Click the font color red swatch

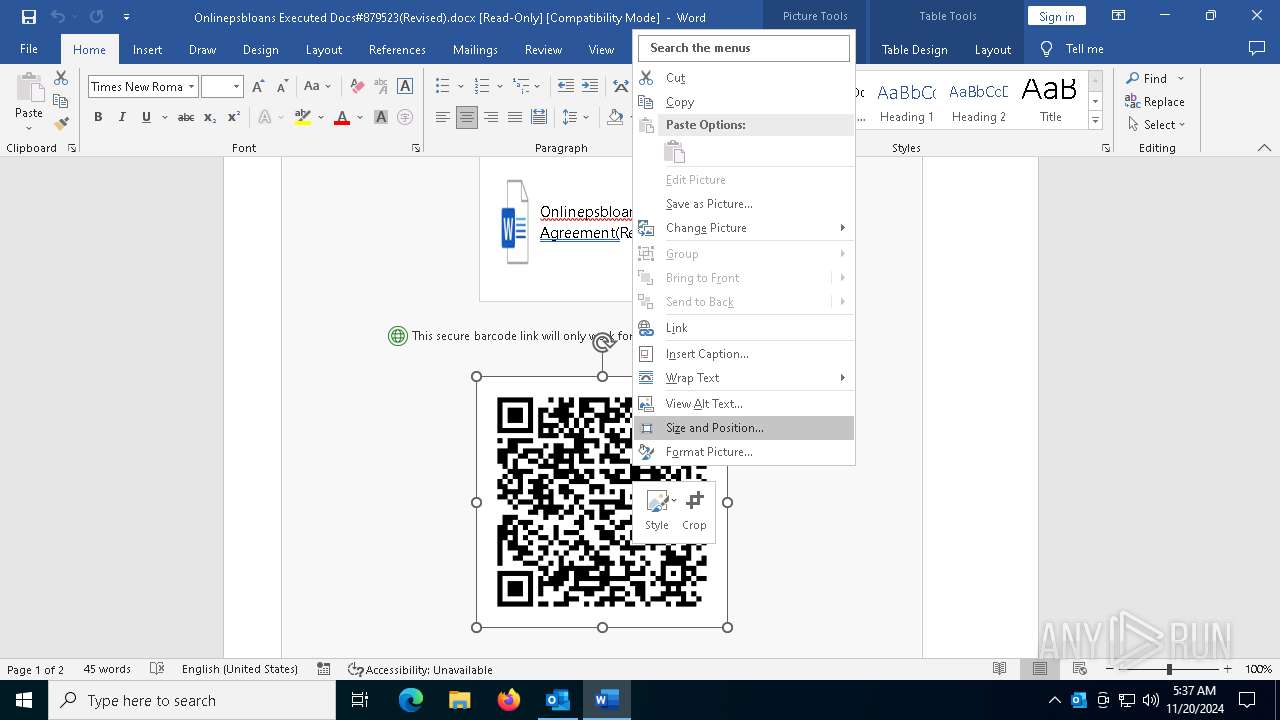[342, 117]
